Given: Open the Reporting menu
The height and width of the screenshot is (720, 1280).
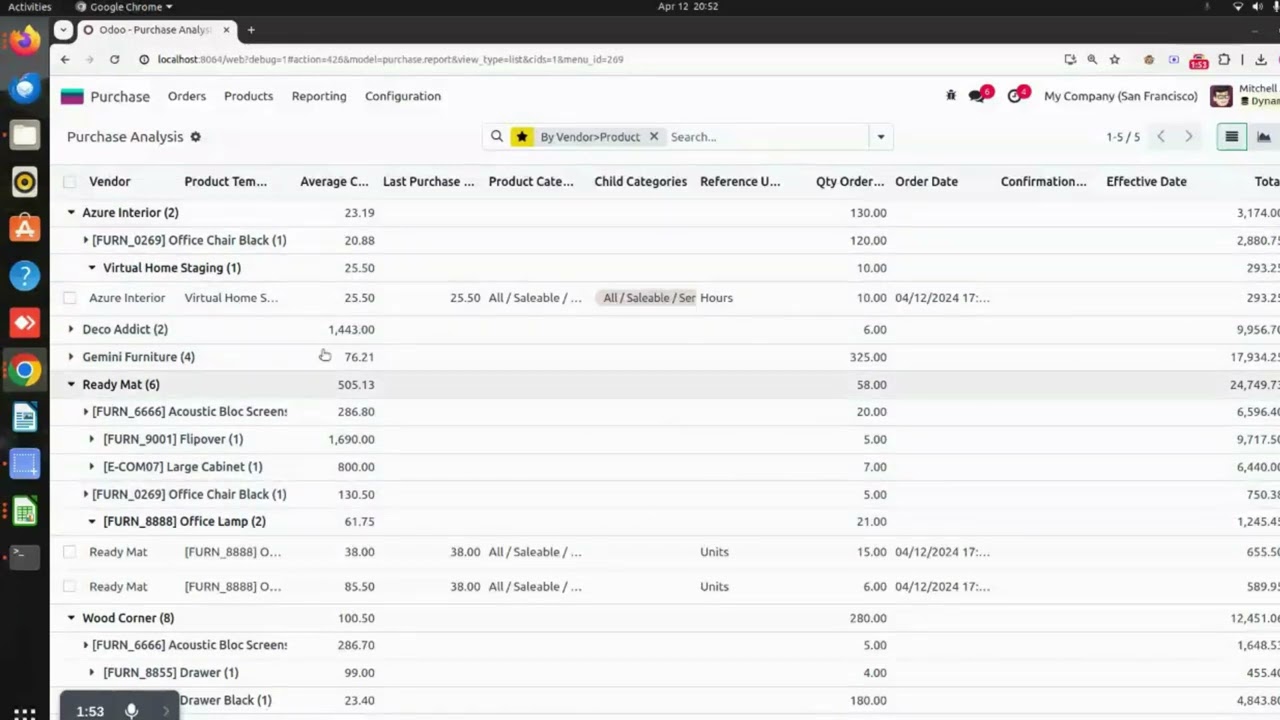Looking at the screenshot, I should [x=319, y=96].
